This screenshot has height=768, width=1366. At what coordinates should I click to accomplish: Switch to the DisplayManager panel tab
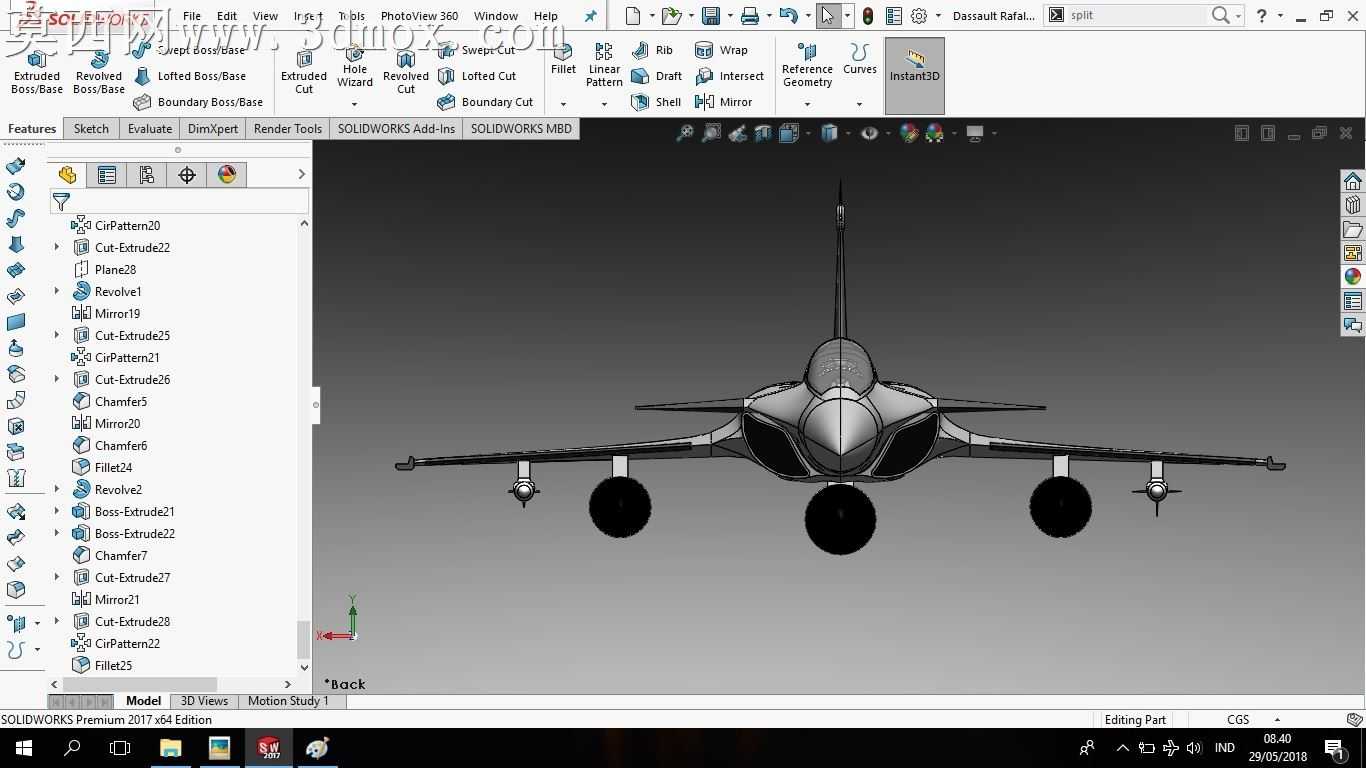coord(227,175)
